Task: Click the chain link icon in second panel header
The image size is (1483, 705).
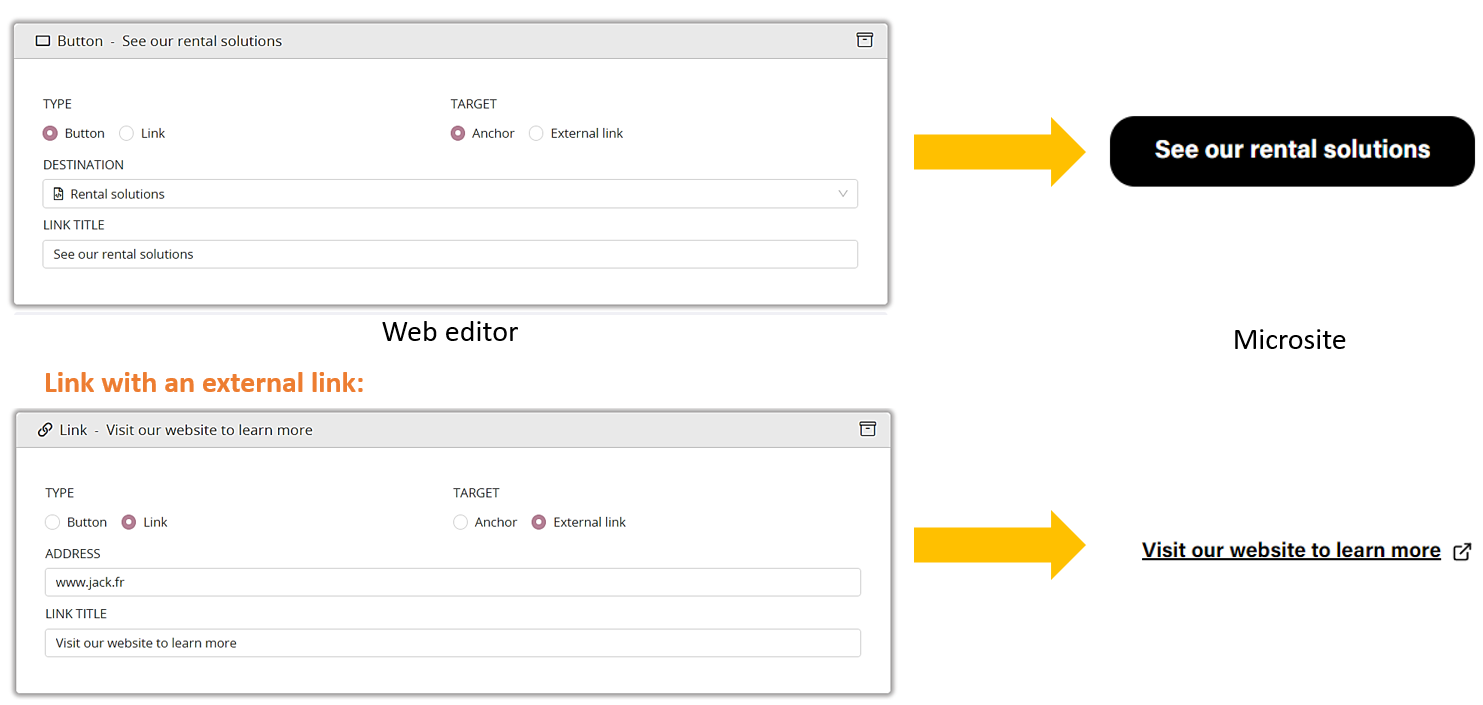Action: pyautogui.click(x=45, y=430)
